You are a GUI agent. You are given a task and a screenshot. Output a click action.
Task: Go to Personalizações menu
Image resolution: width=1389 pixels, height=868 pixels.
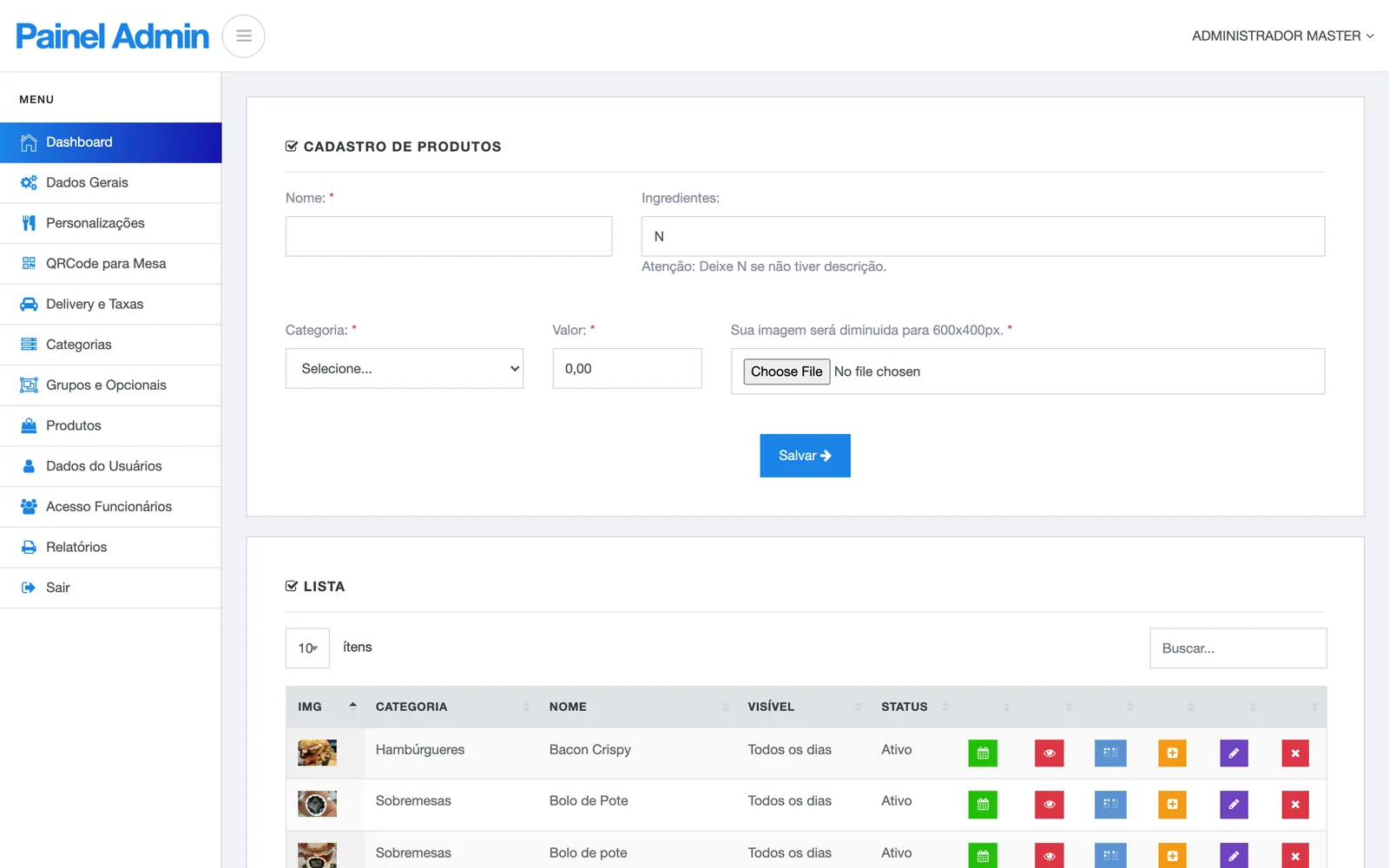pyautogui.click(x=110, y=223)
